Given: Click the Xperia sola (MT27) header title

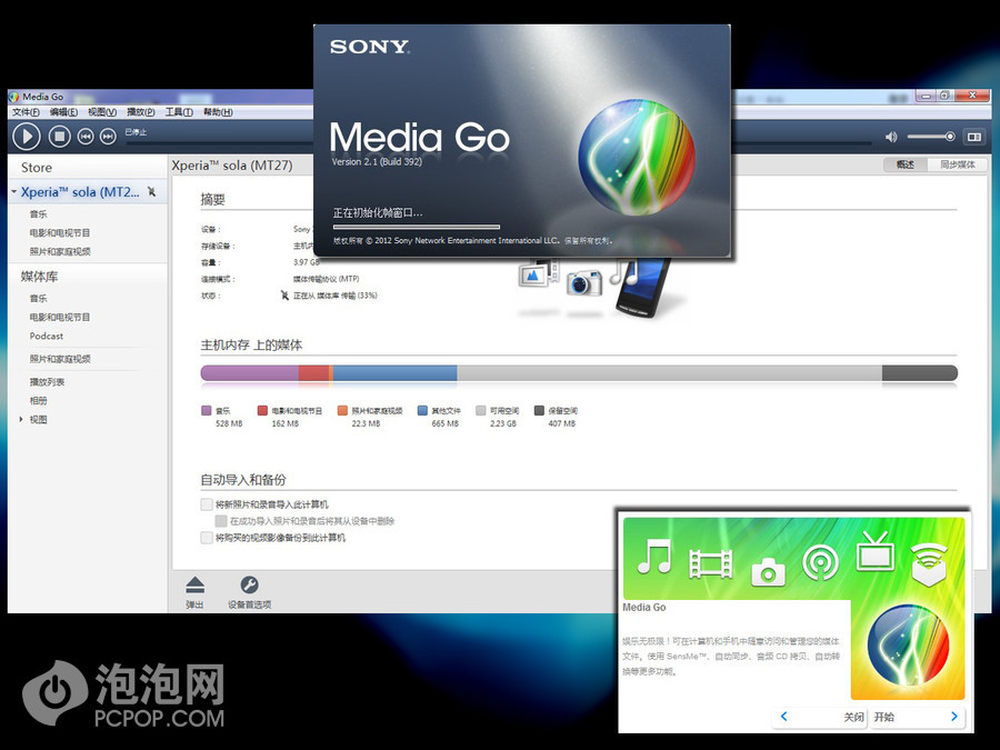Looking at the screenshot, I should (232, 165).
